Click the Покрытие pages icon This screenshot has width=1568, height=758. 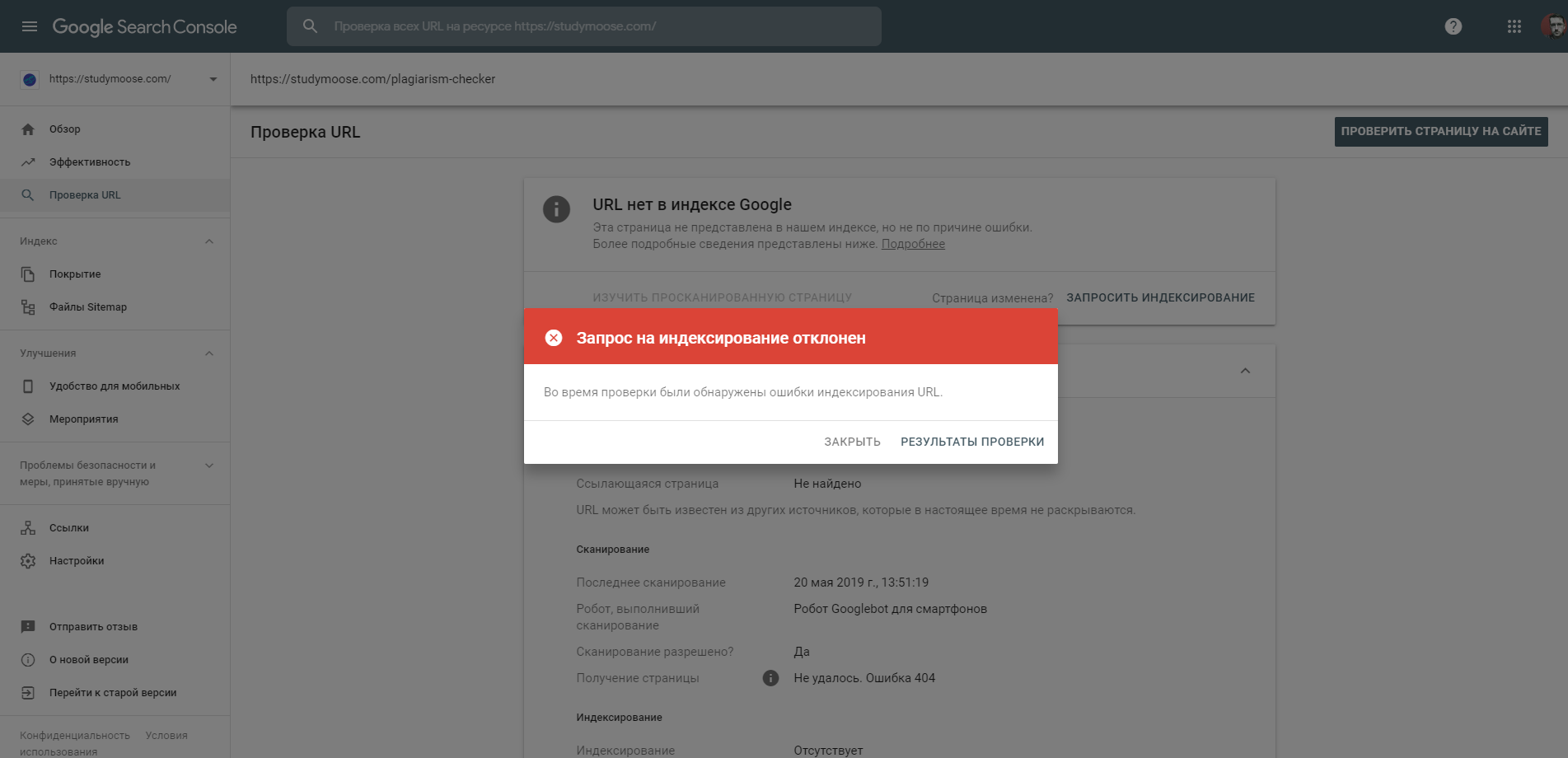28,274
